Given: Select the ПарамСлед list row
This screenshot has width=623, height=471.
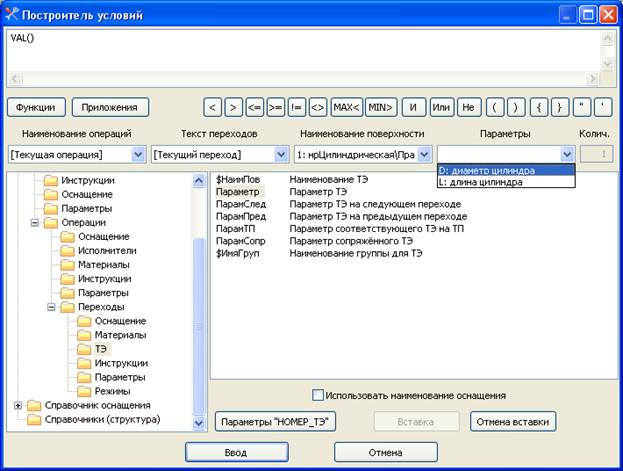Looking at the screenshot, I should pyautogui.click(x=338, y=204).
